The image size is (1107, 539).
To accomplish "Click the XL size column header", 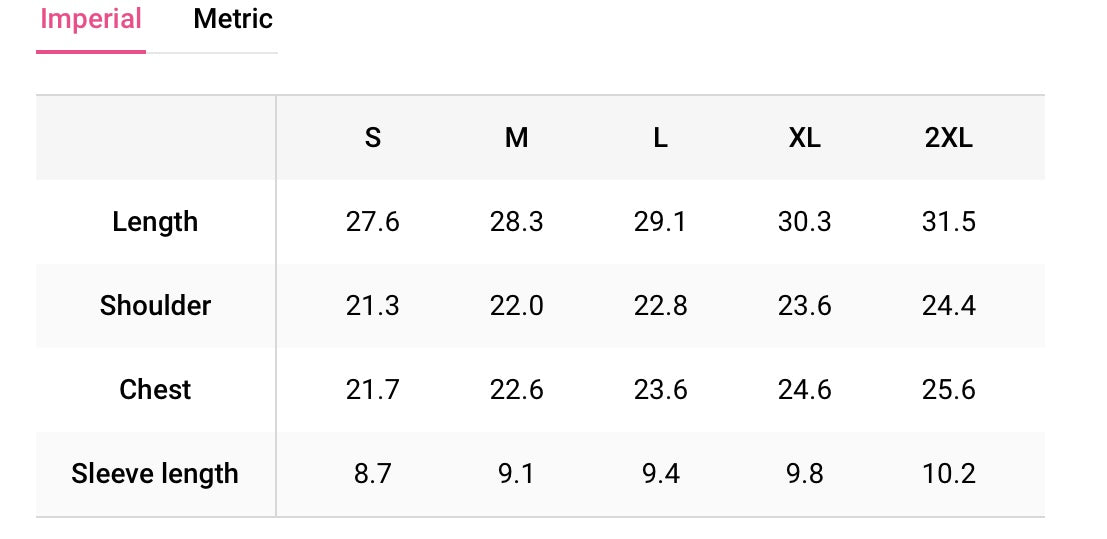I will click(805, 138).
